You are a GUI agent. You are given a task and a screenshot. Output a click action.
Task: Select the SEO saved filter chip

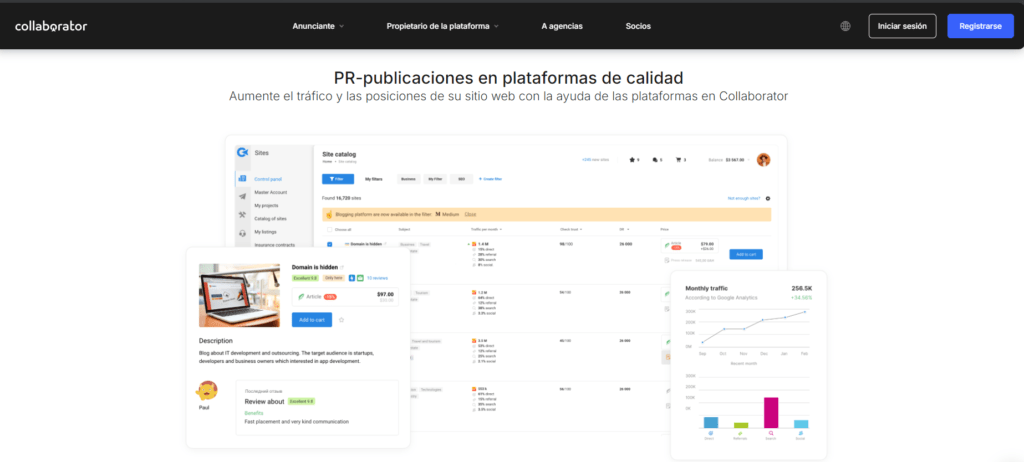point(461,178)
